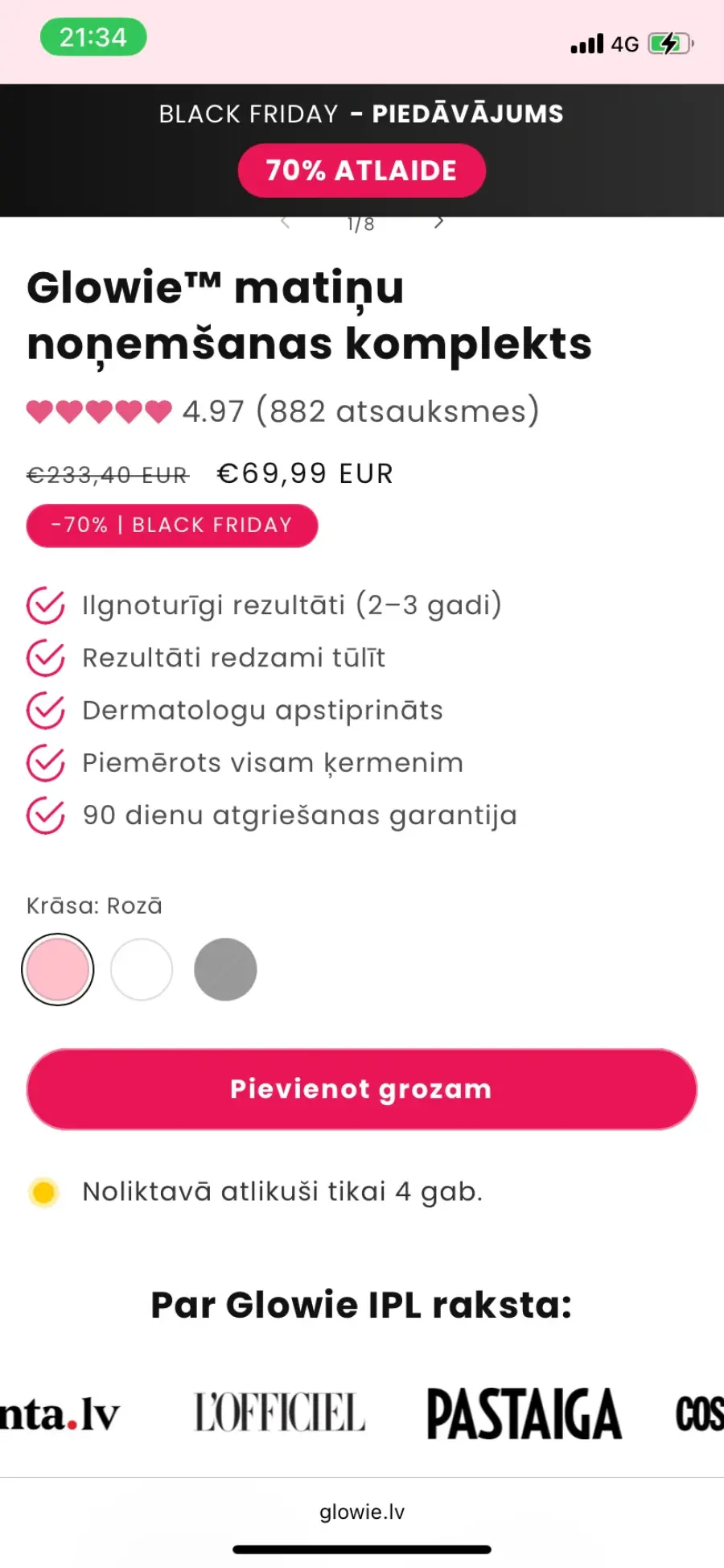
Task: Select the white color option
Action: coord(142,969)
